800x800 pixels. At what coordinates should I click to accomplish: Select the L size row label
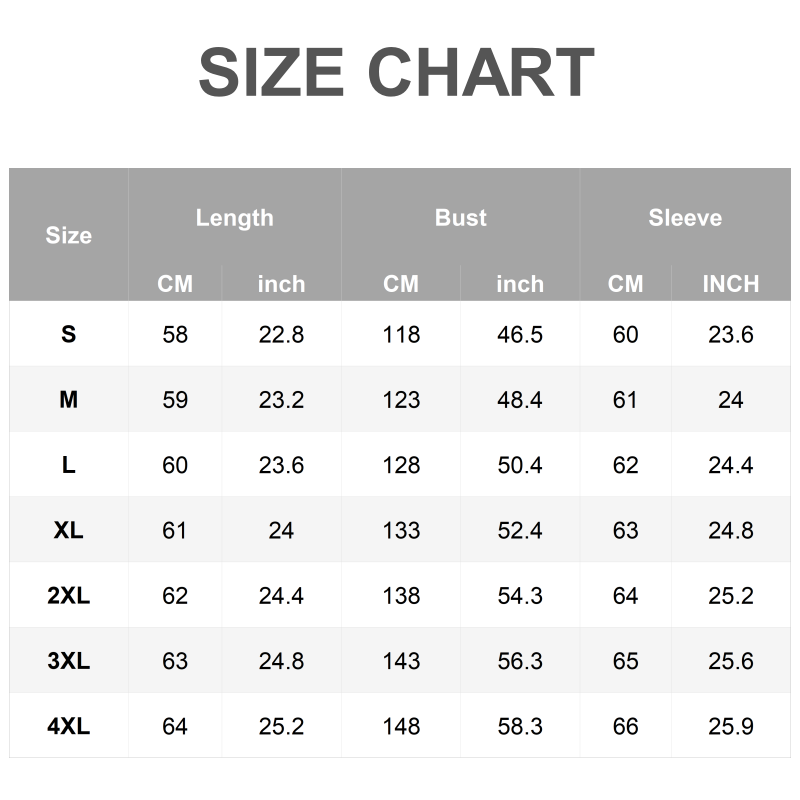click(x=68, y=465)
